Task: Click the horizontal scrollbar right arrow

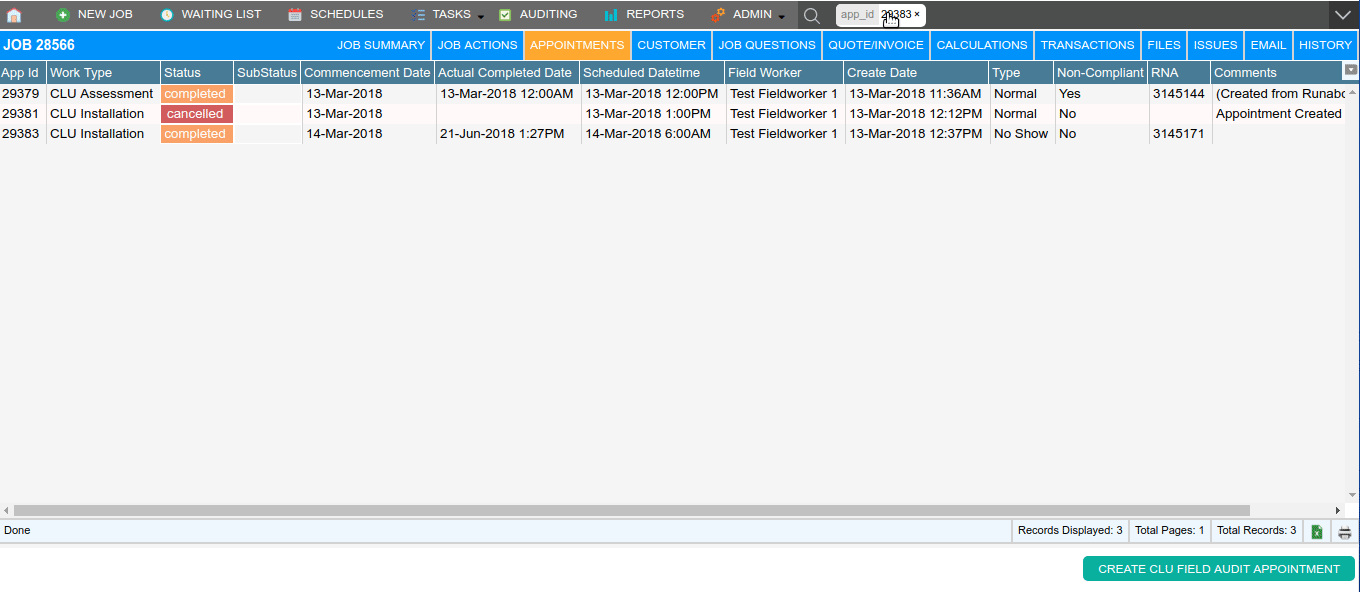Action: (1338, 510)
